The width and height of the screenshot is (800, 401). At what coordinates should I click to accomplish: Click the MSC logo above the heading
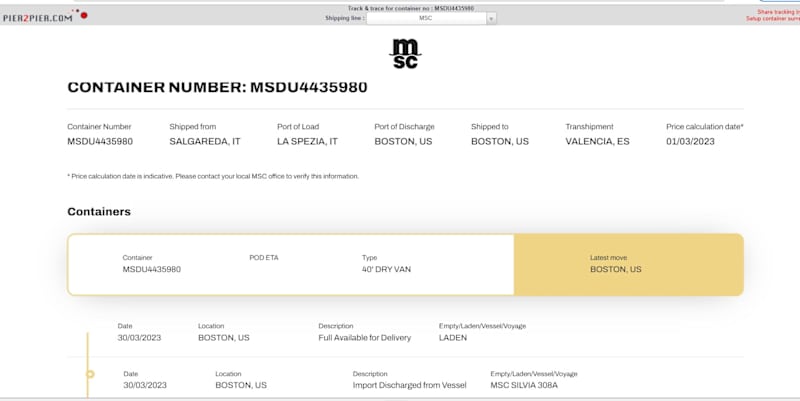406,54
